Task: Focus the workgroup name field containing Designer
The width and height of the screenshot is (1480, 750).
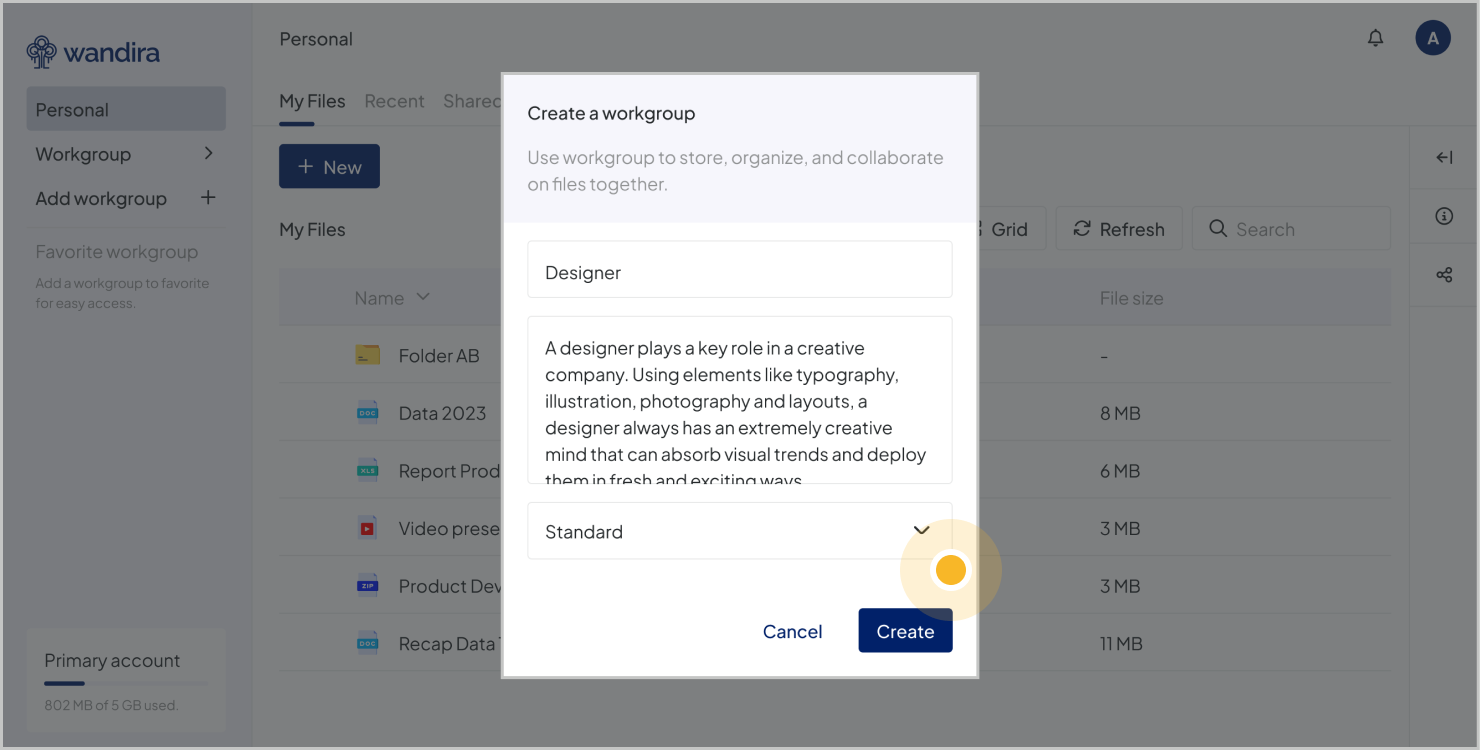Action: [x=739, y=272]
